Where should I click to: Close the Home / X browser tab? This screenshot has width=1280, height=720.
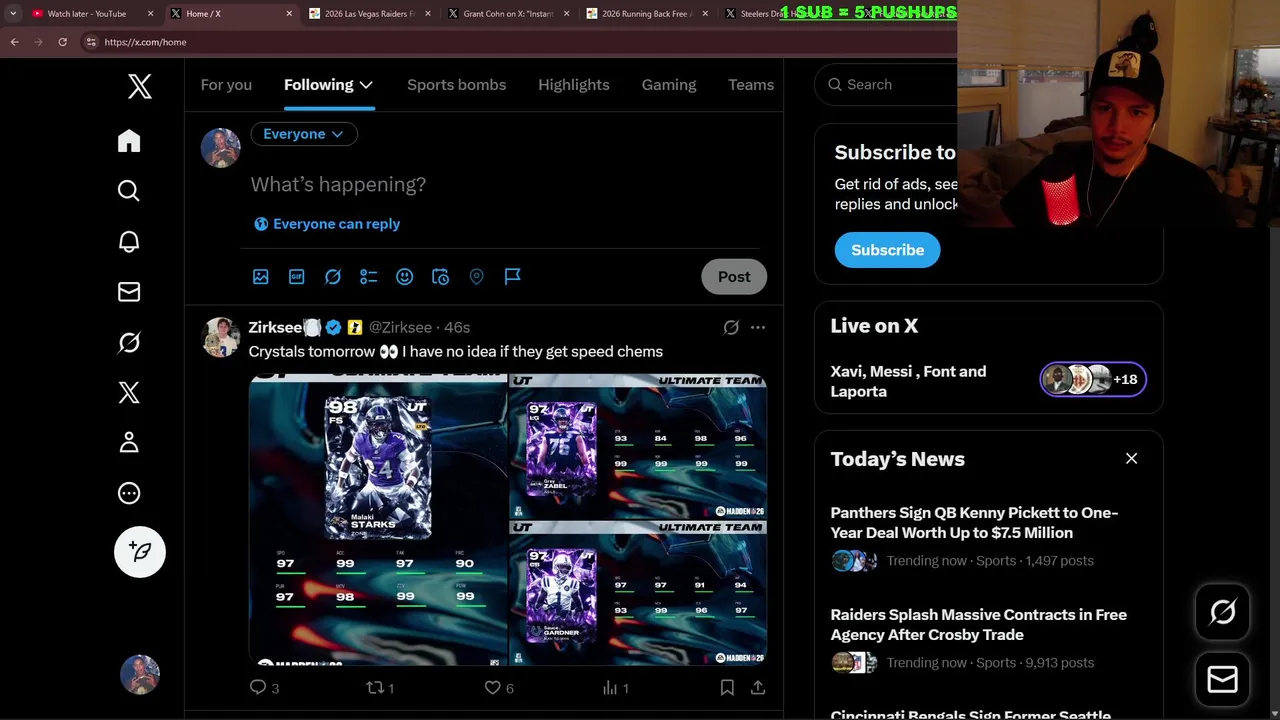[x=290, y=14]
